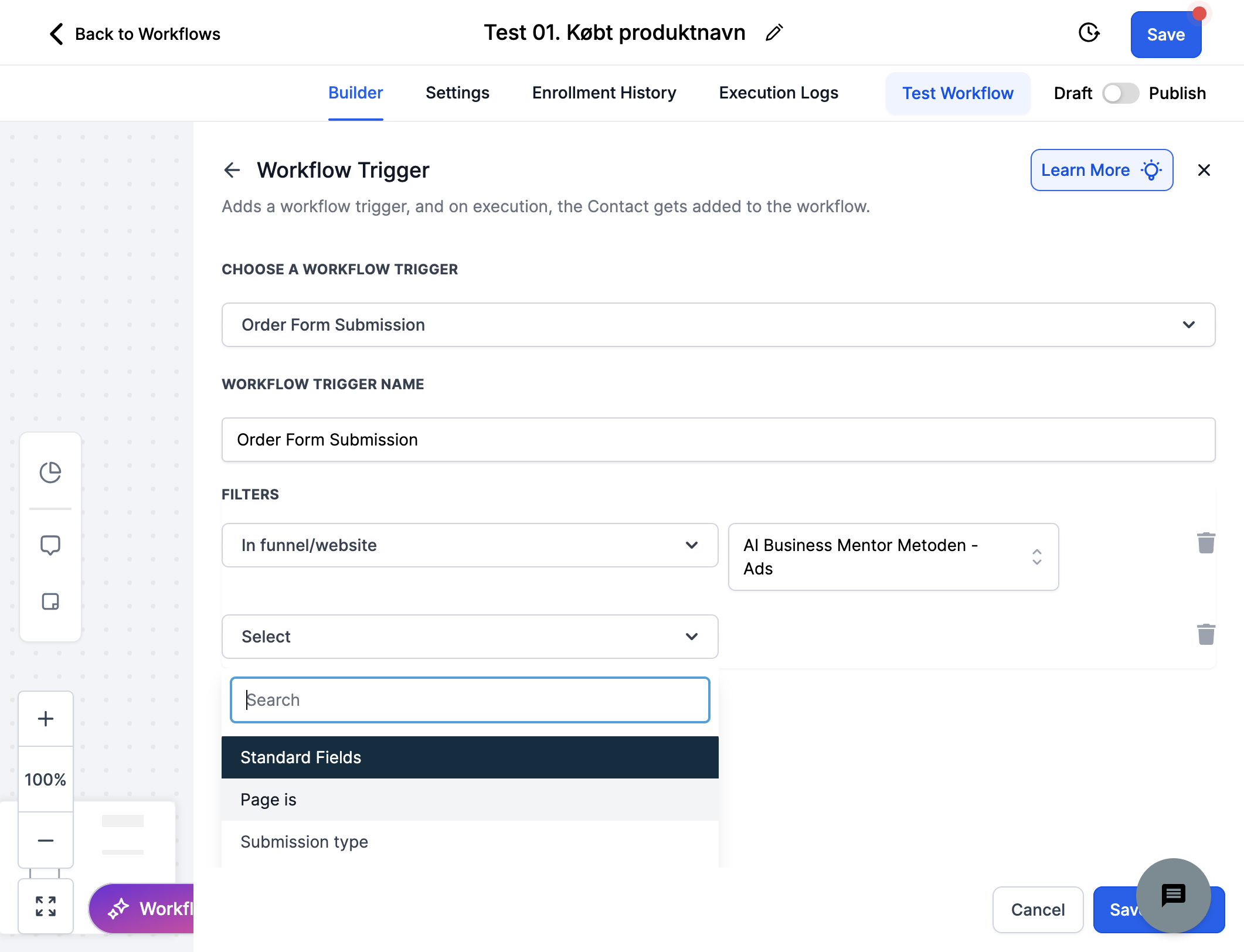
Task: Toggle the Draft/Publish switch
Action: (x=1120, y=93)
